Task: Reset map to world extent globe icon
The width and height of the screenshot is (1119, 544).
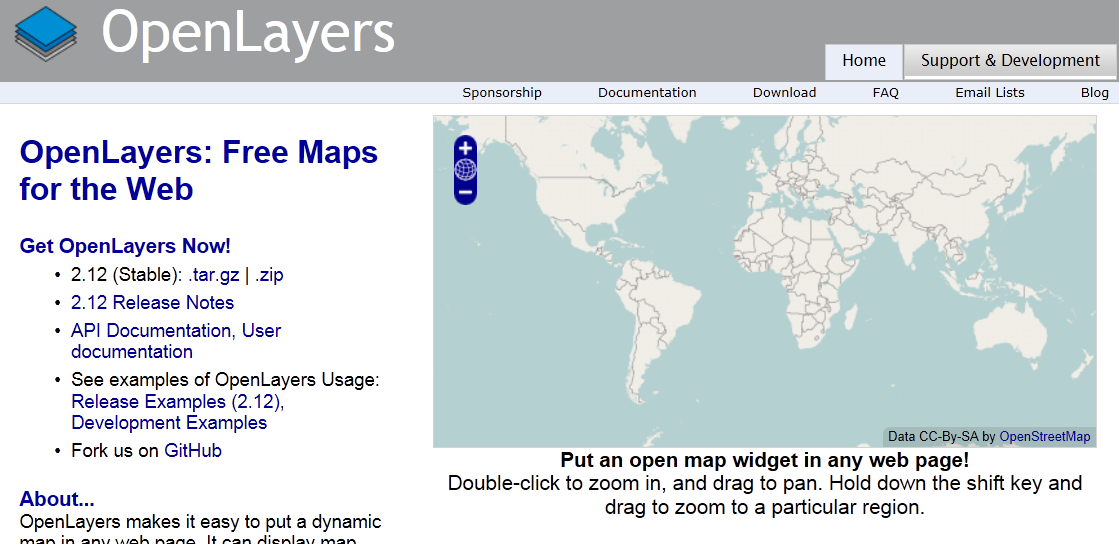Action: click(x=465, y=170)
